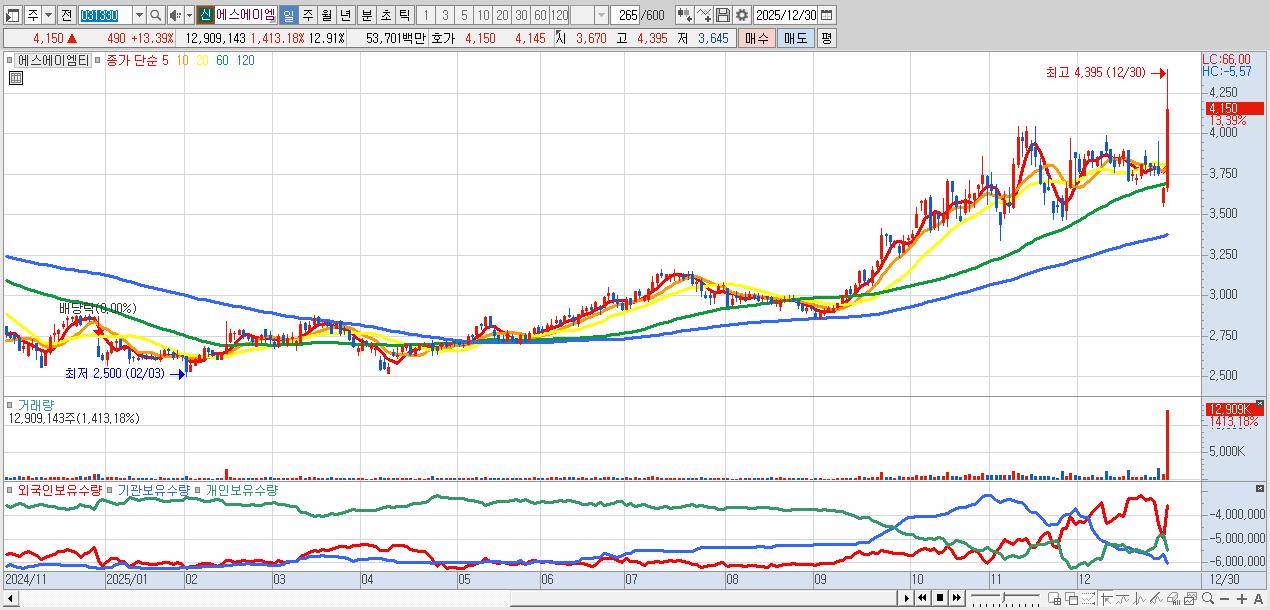Toggle the 신 badge before stock name
Screen dimensions: 1270x610
[x=205, y=15]
